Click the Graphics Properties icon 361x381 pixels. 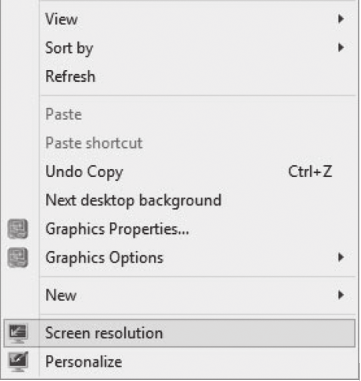coord(18,229)
